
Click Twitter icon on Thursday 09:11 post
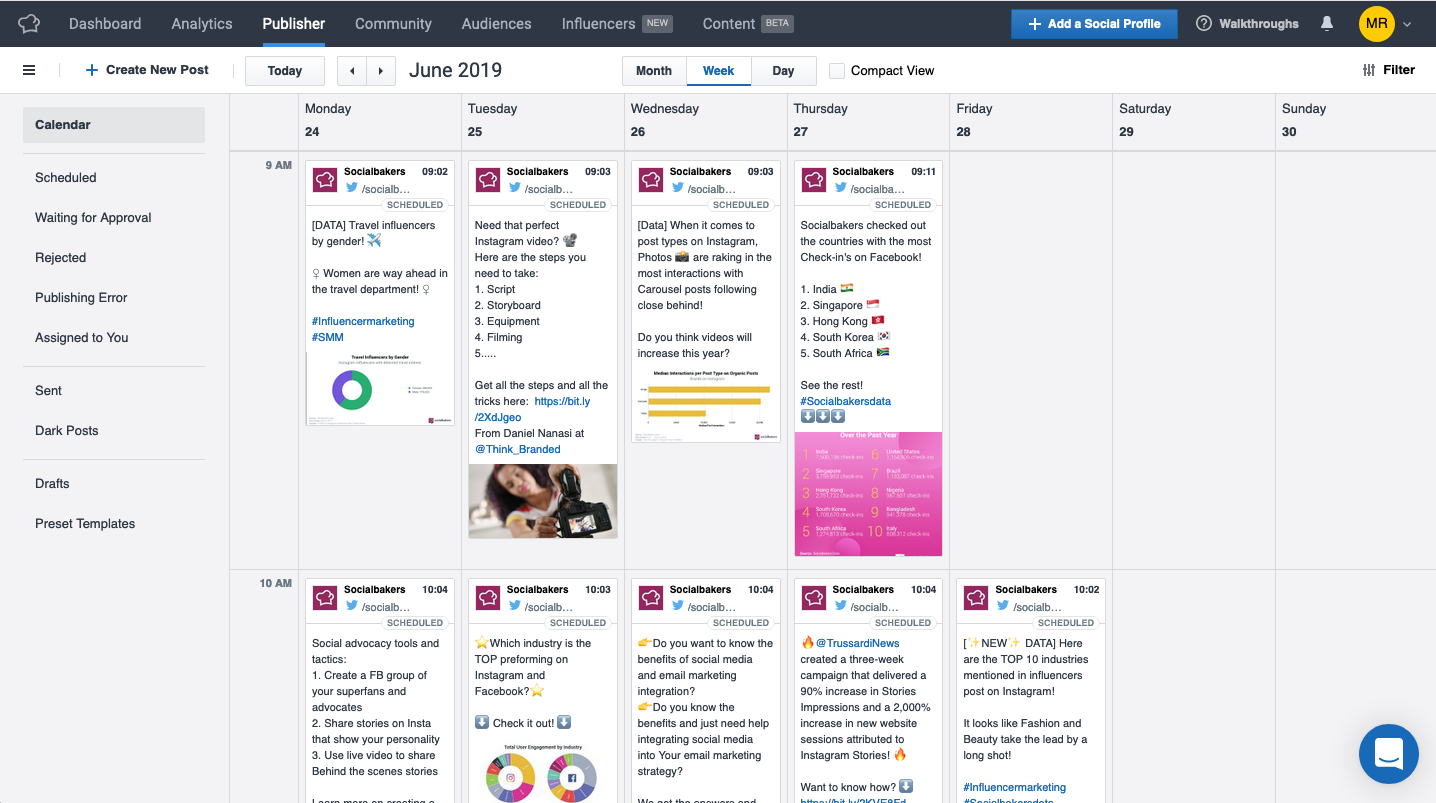tap(841, 188)
